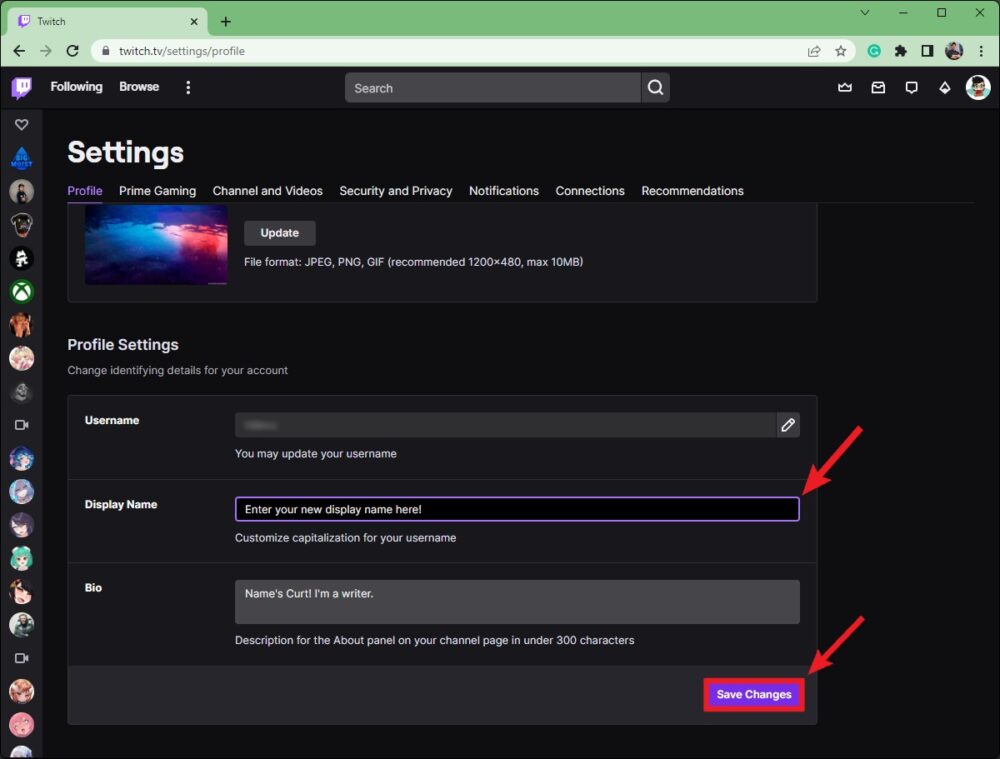The image size is (1000, 759).
Task: Select the Connections tab
Action: pyautogui.click(x=590, y=191)
